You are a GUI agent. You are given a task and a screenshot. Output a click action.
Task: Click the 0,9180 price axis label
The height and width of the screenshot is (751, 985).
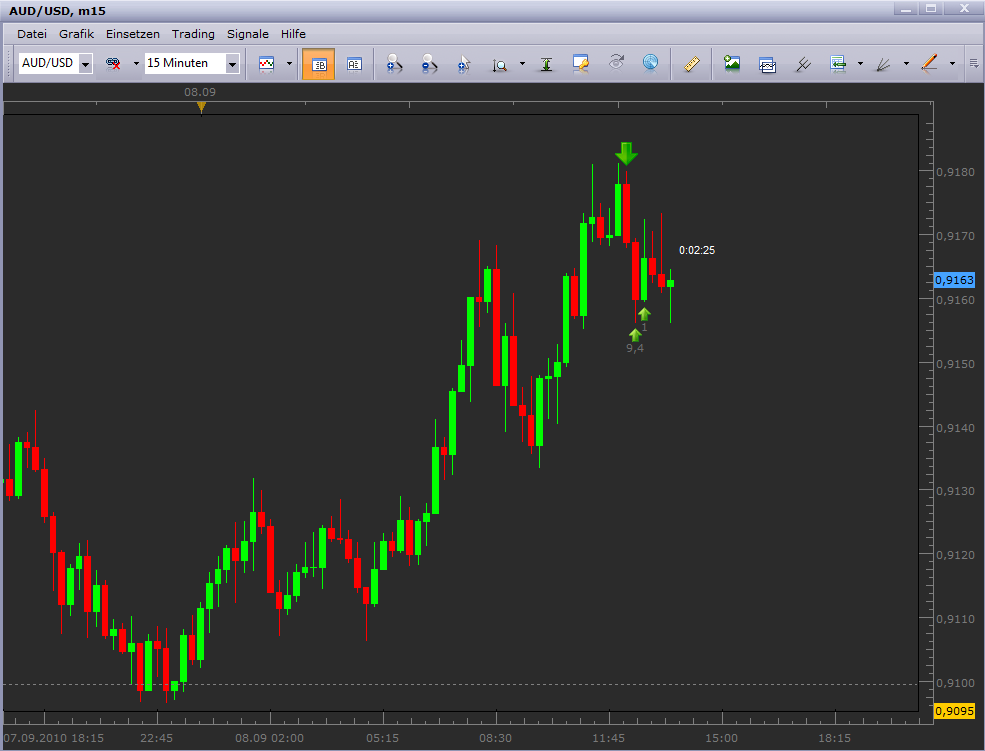tap(955, 172)
